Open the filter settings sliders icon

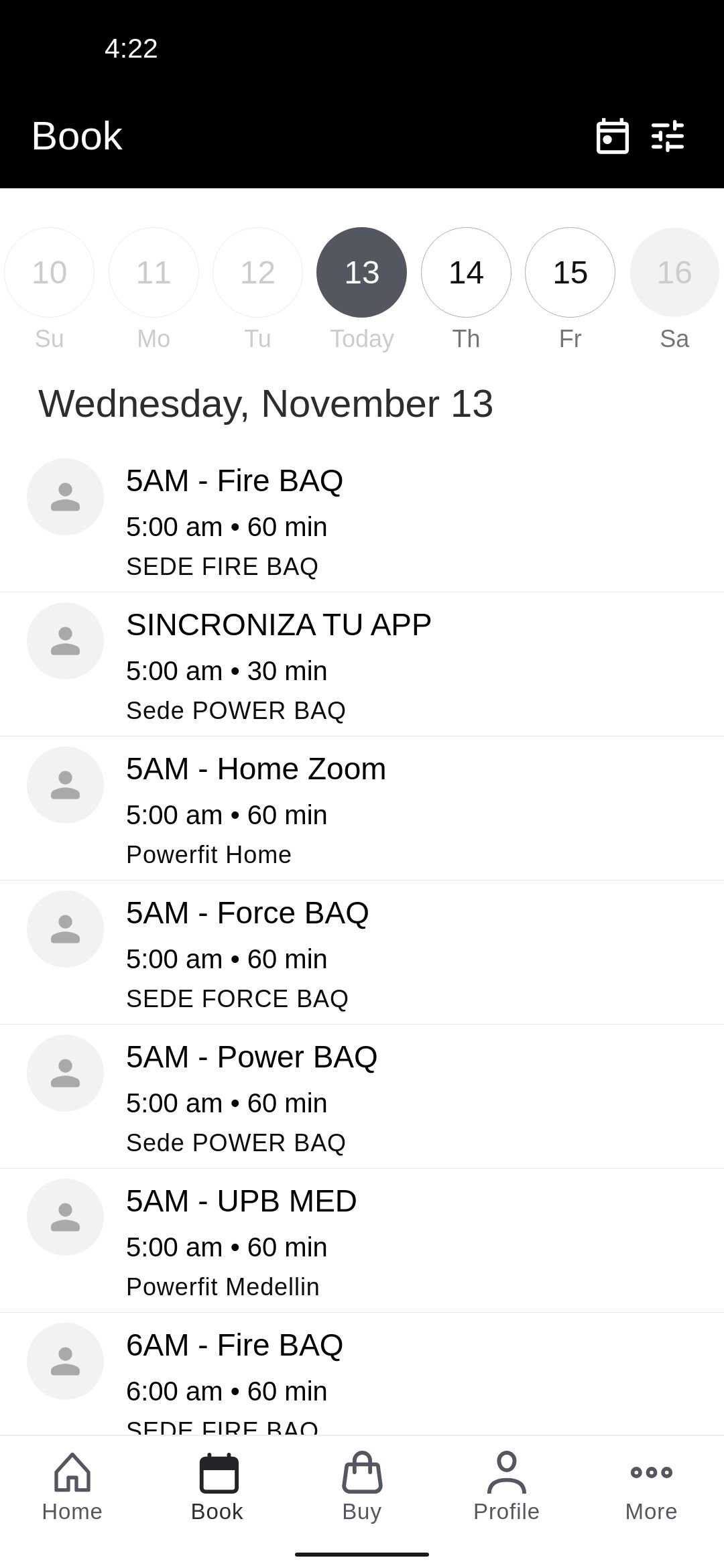pos(668,136)
